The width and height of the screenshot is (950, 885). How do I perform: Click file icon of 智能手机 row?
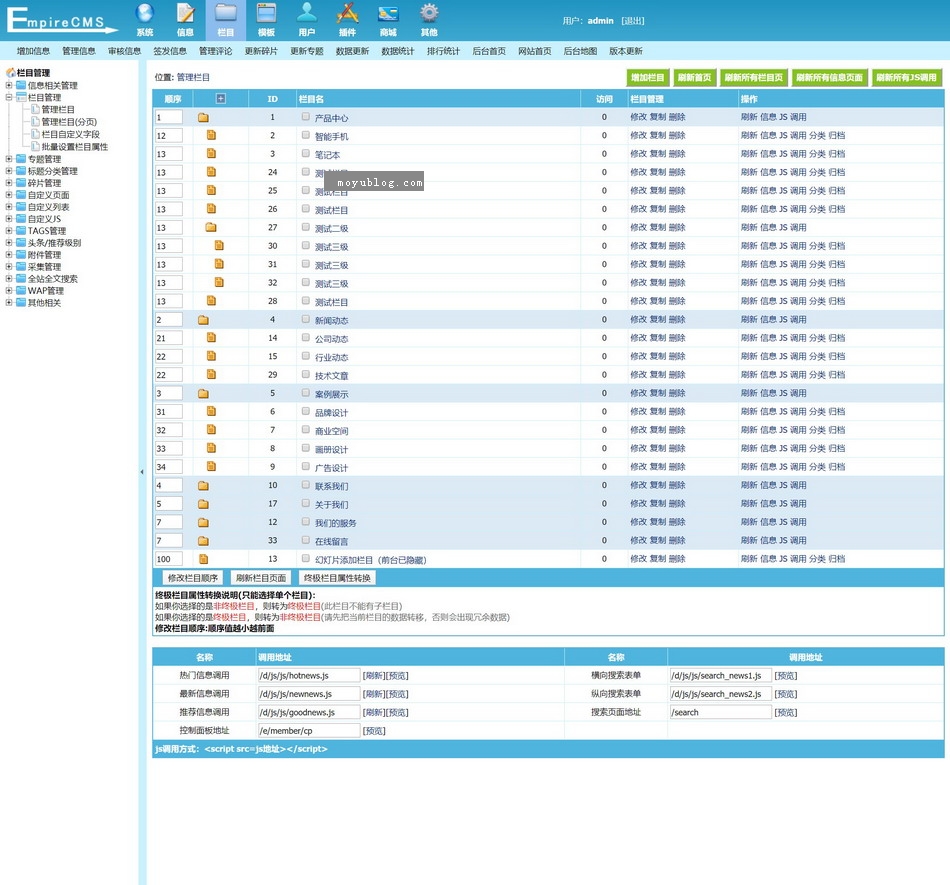211,135
